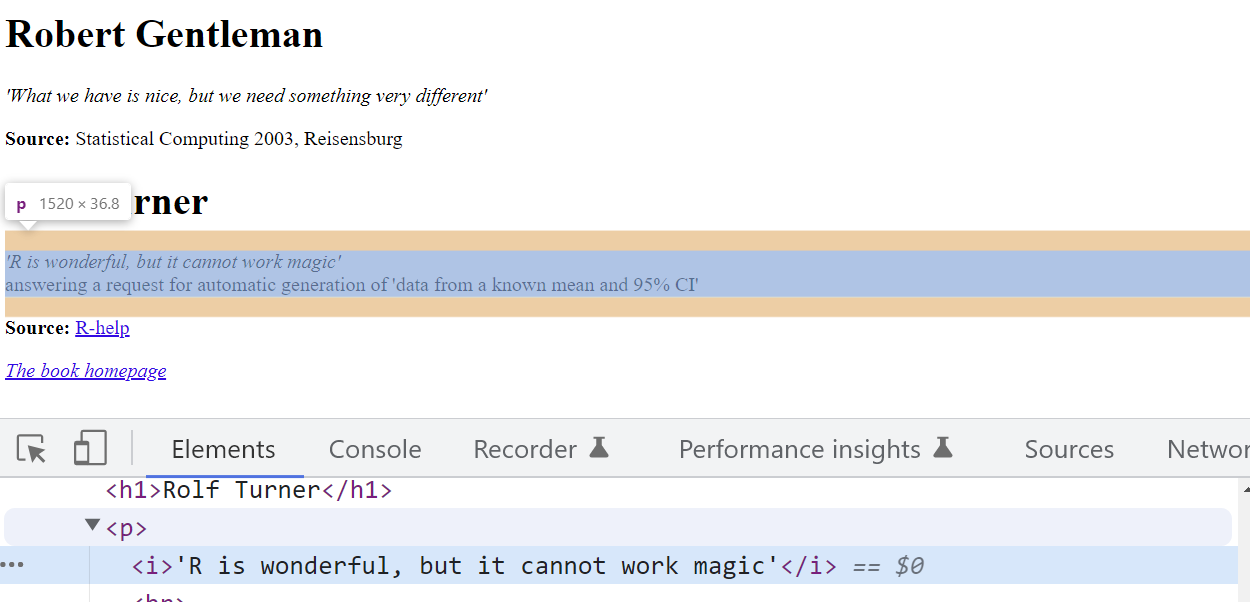
Task: Click the highlighted 'R is wonderful' quote on page
Action: 173,262
